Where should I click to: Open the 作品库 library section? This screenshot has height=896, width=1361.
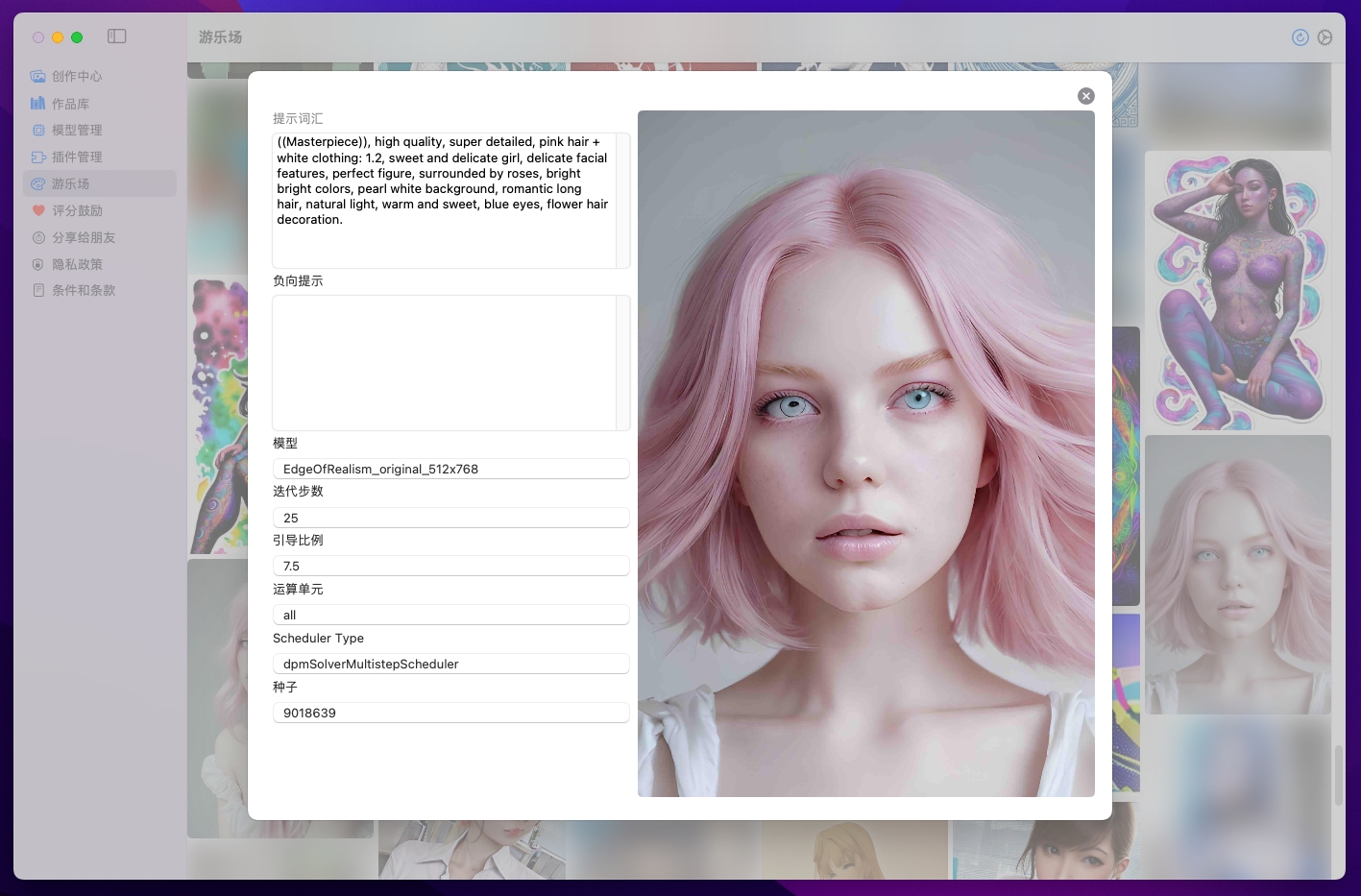[x=70, y=104]
